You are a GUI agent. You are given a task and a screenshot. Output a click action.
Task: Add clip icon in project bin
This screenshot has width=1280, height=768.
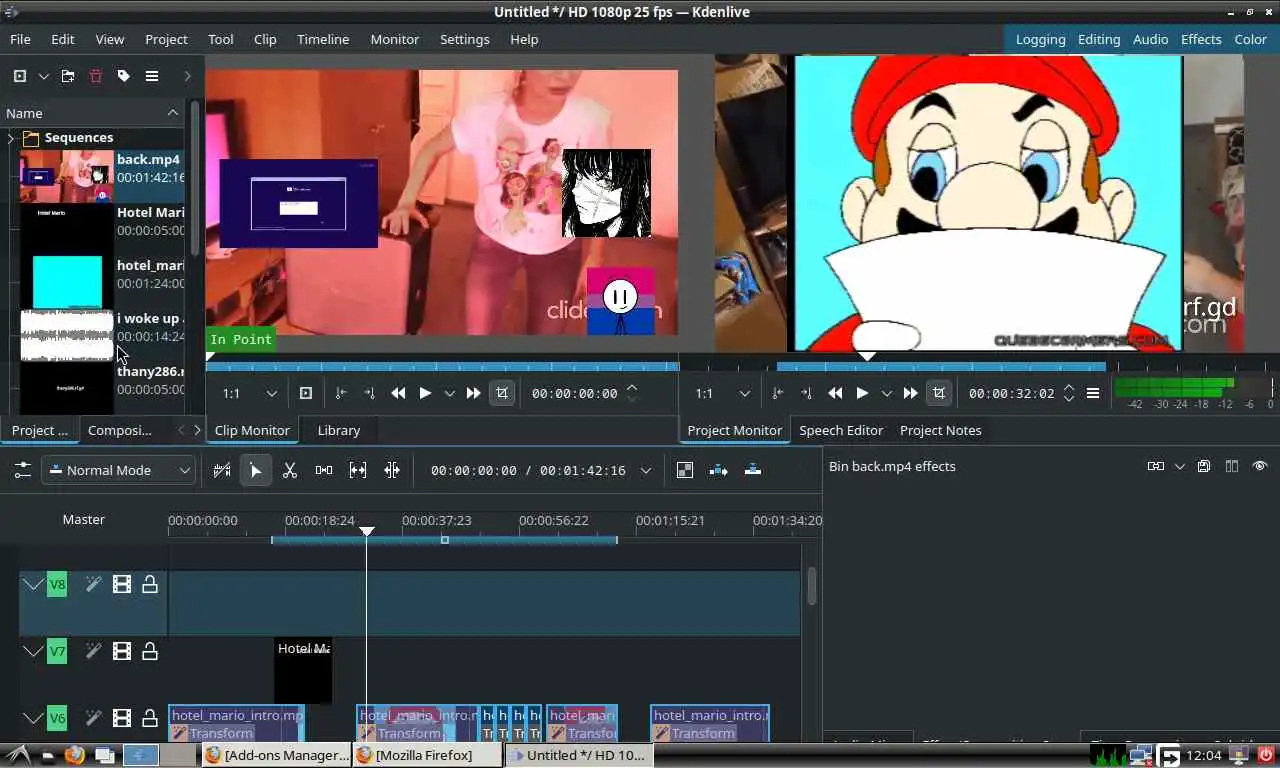[x=20, y=76]
